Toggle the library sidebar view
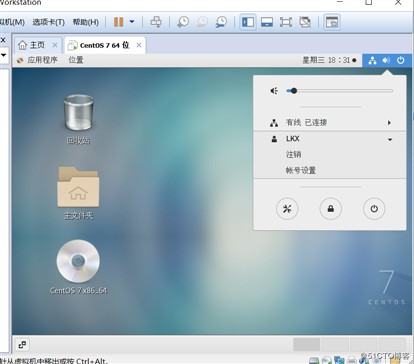Viewport: 414px width, 364px height. point(248,22)
